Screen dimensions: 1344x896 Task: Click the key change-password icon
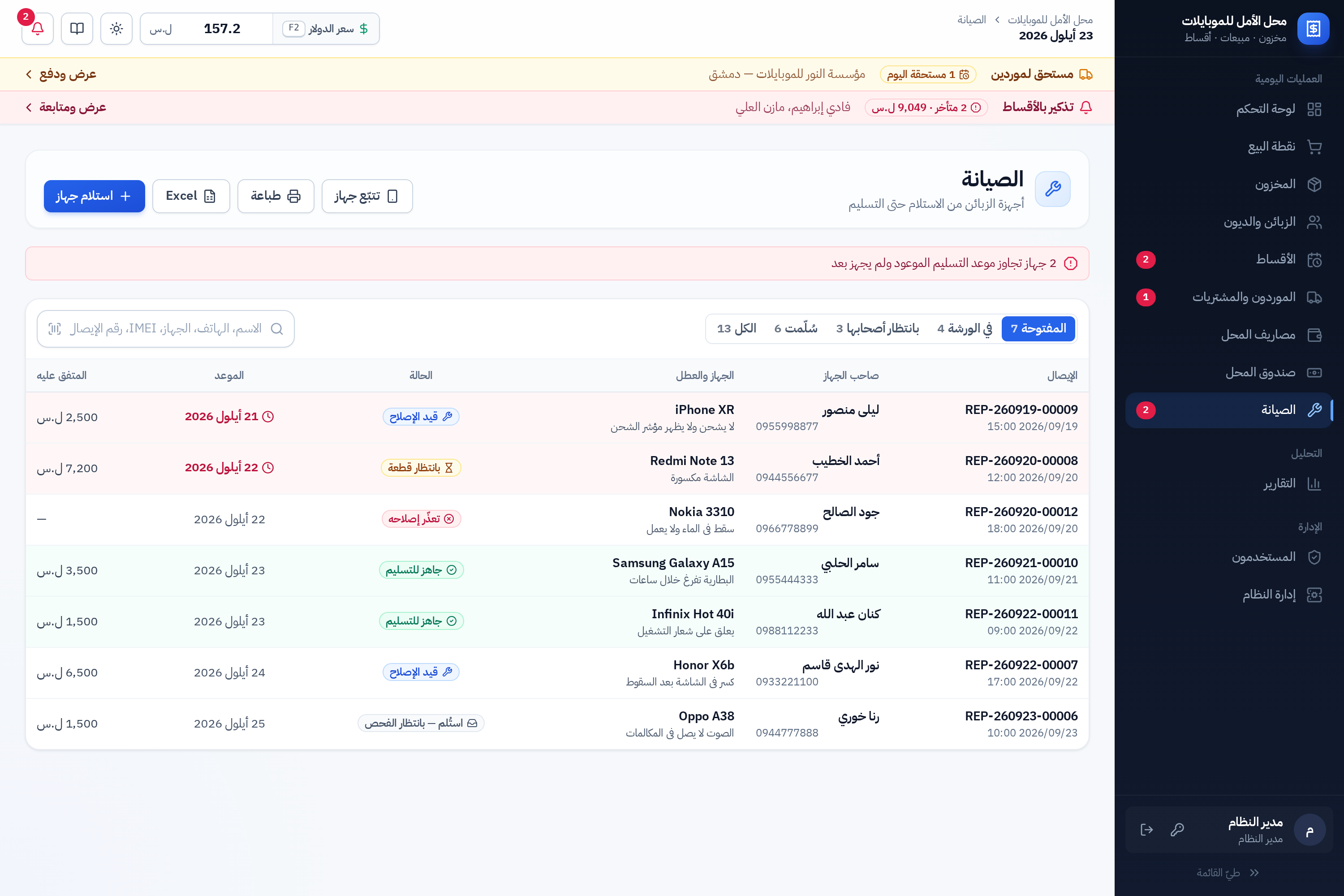point(1177,830)
